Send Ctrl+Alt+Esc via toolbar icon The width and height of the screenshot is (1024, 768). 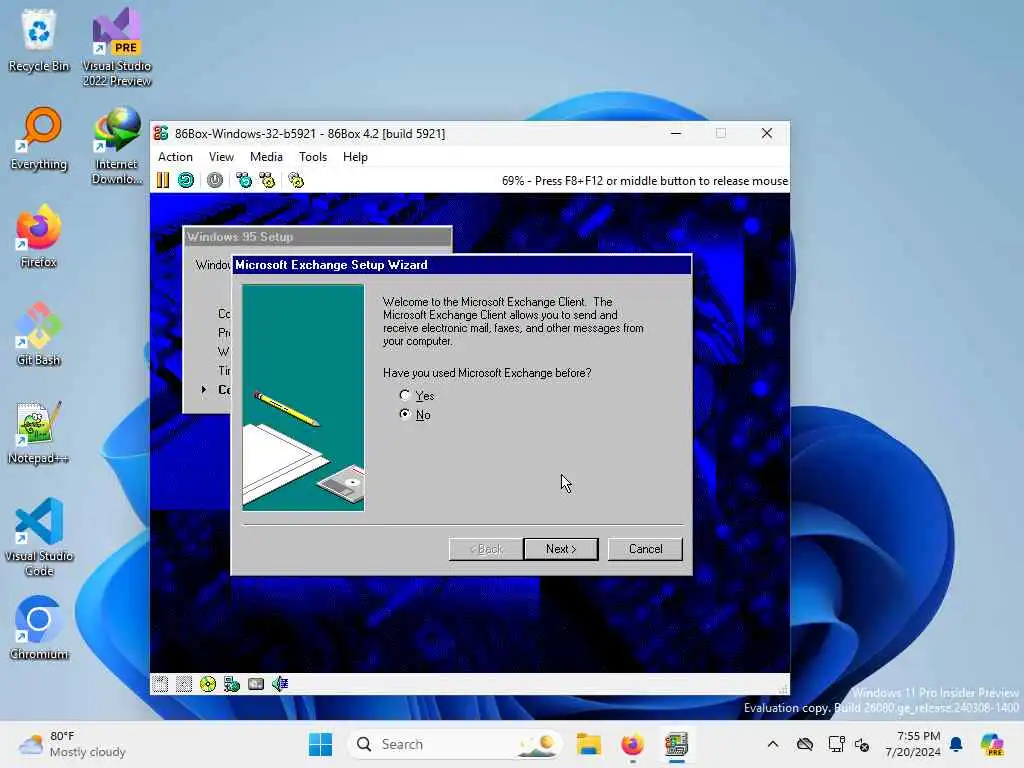(x=267, y=180)
